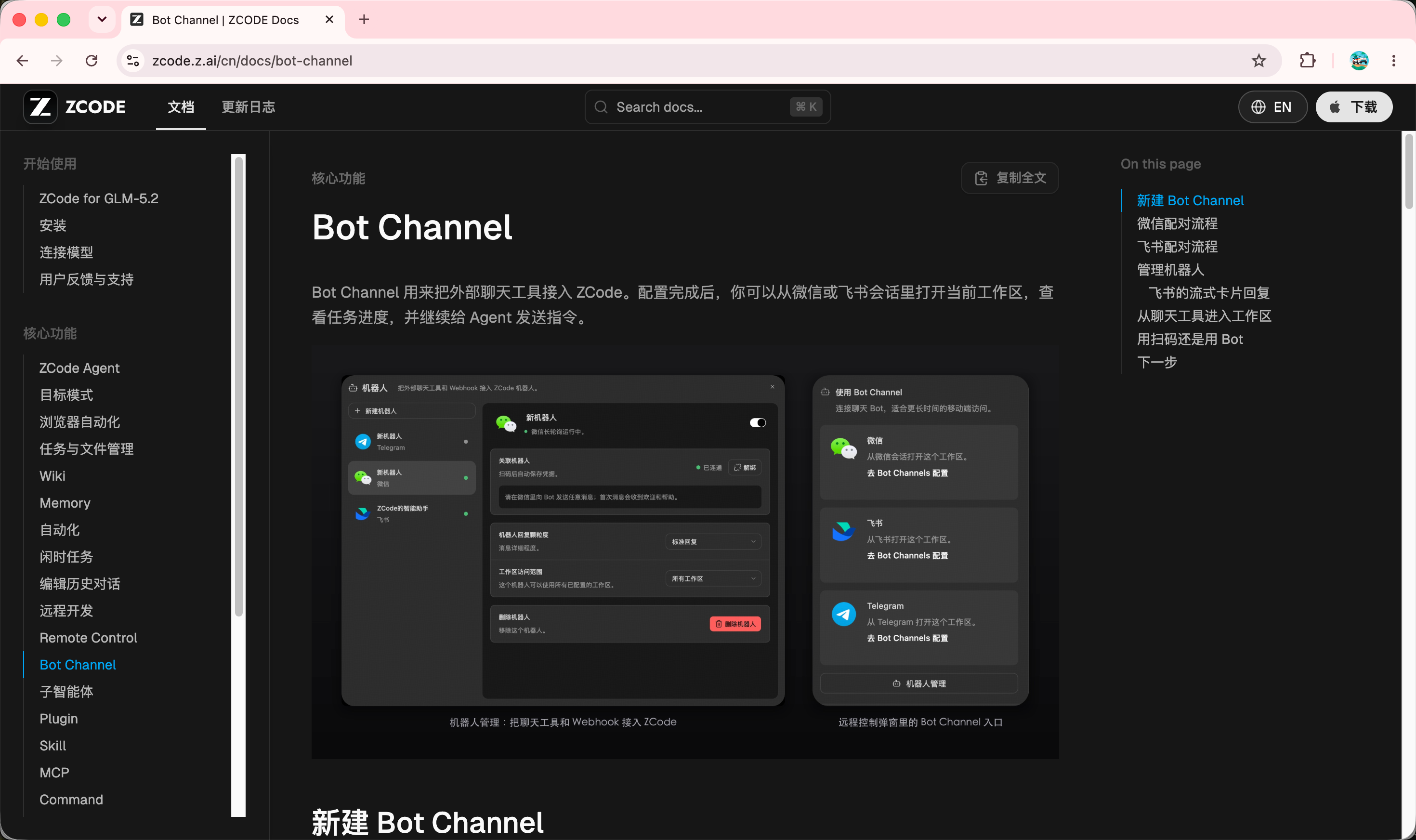Select 目标模式 in the sidebar
This screenshot has width=1416, height=840.
pos(66,395)
